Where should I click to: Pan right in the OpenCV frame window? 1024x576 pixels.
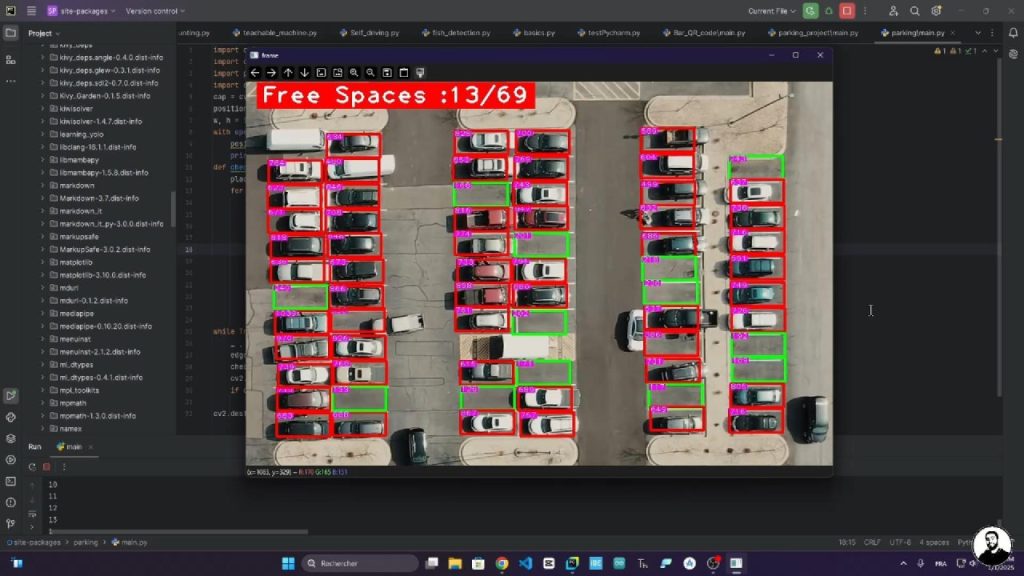tap(272, 73)
